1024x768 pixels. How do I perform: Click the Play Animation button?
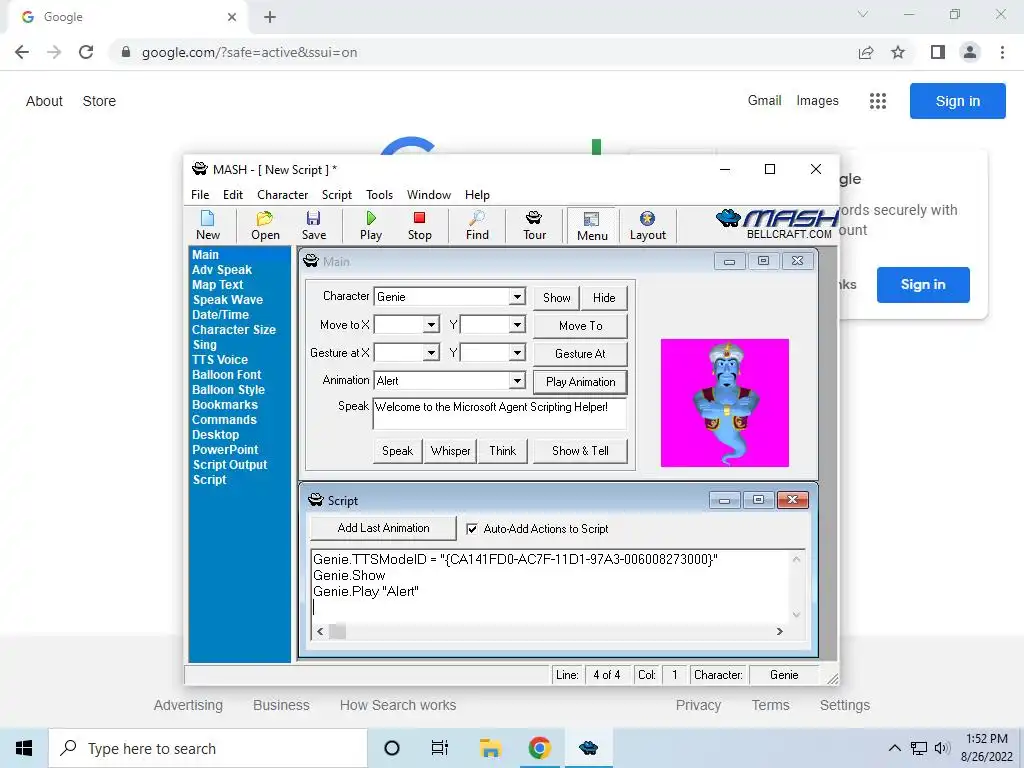pyautogui.click(x=580, y=382)
